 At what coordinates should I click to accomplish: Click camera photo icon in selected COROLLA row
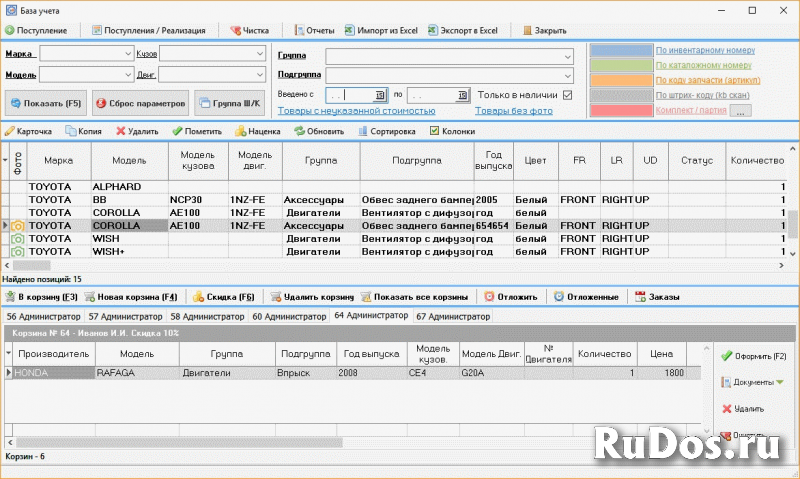[18, 227]
